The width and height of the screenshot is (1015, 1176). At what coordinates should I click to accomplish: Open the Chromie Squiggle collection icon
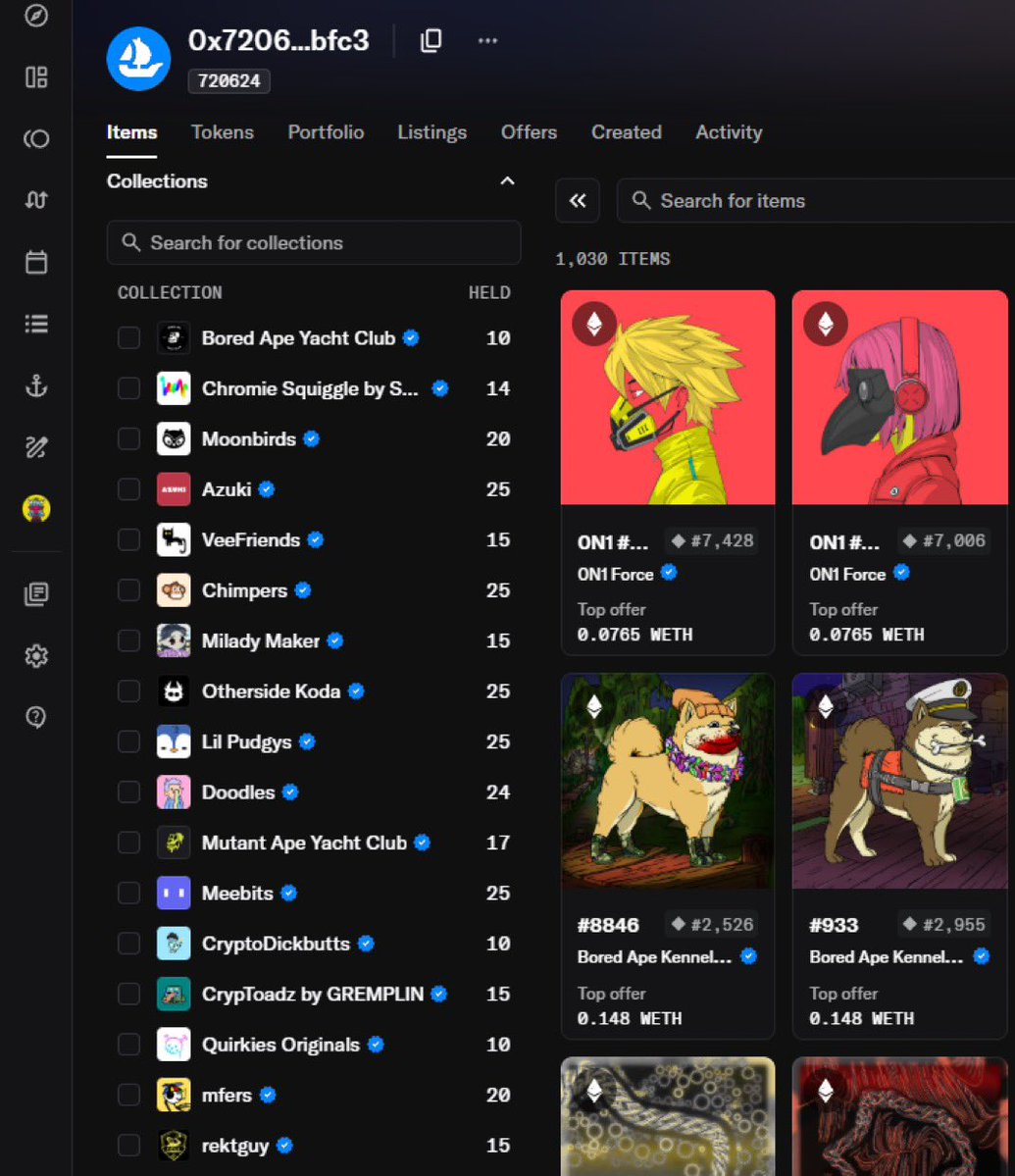[x=174, y=388]
